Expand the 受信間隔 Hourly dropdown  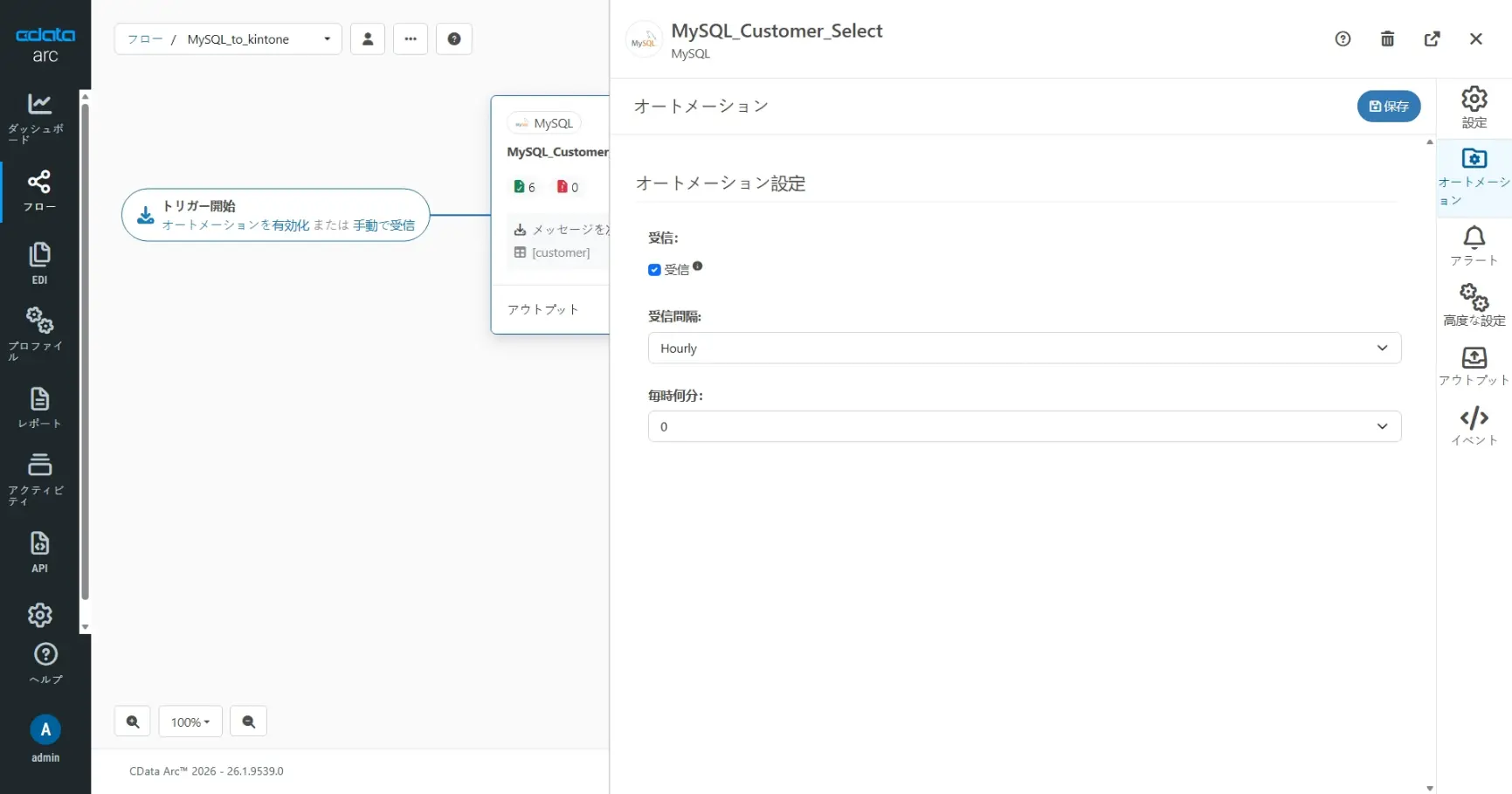click(x=1024, y=348)
